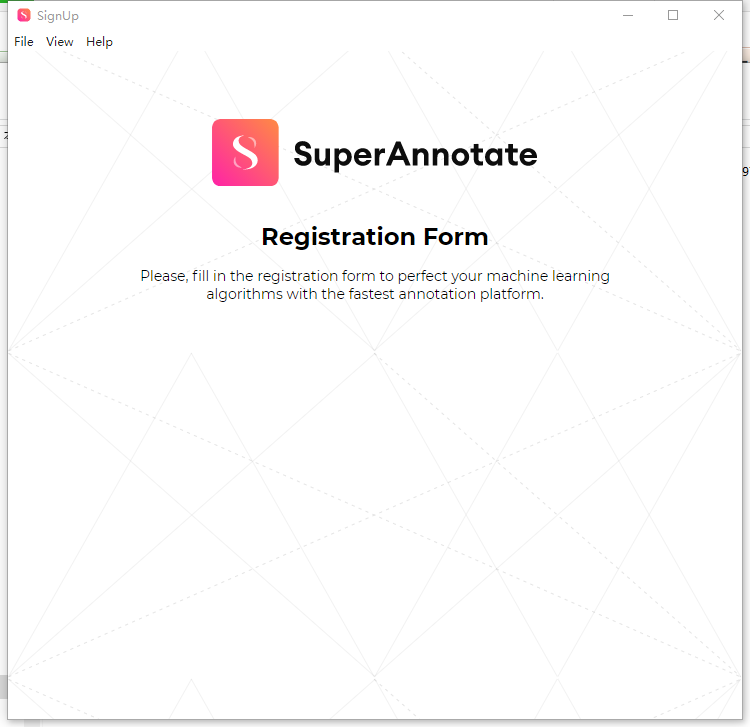Open the File menu
This screenshot has width=750, height=727.
point(24,42)
